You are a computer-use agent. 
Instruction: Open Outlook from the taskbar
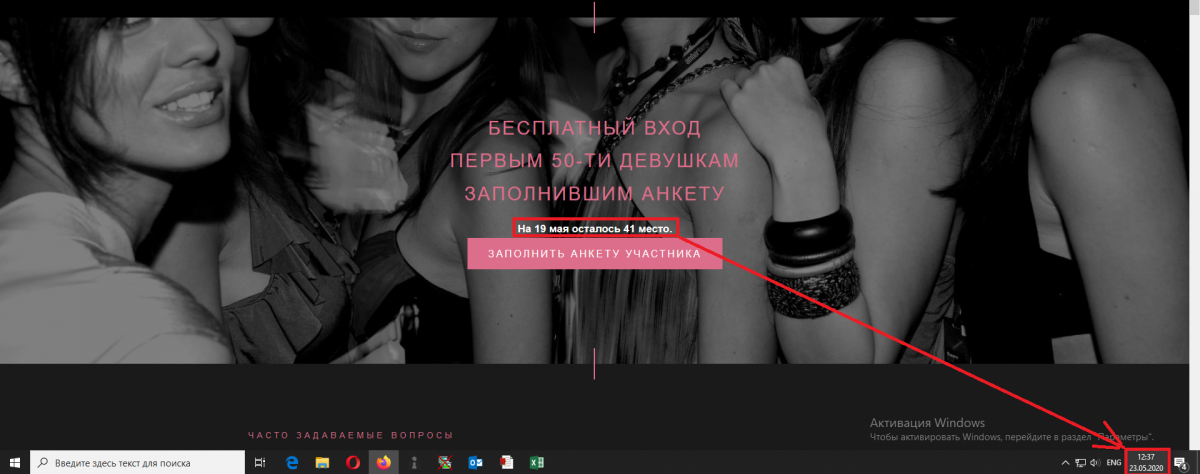475,463
